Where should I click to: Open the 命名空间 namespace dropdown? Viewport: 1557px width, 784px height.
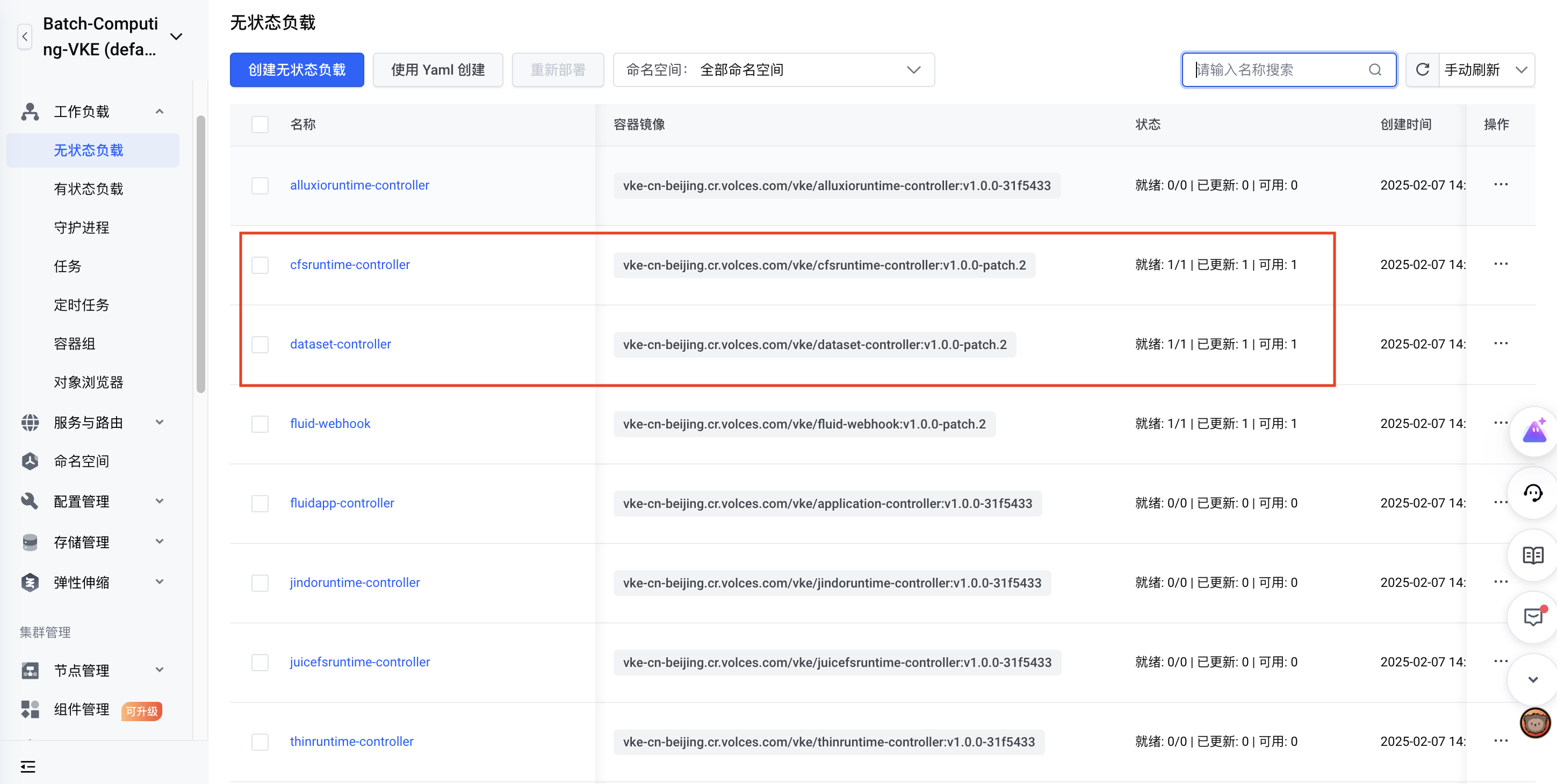click(773, 69)
